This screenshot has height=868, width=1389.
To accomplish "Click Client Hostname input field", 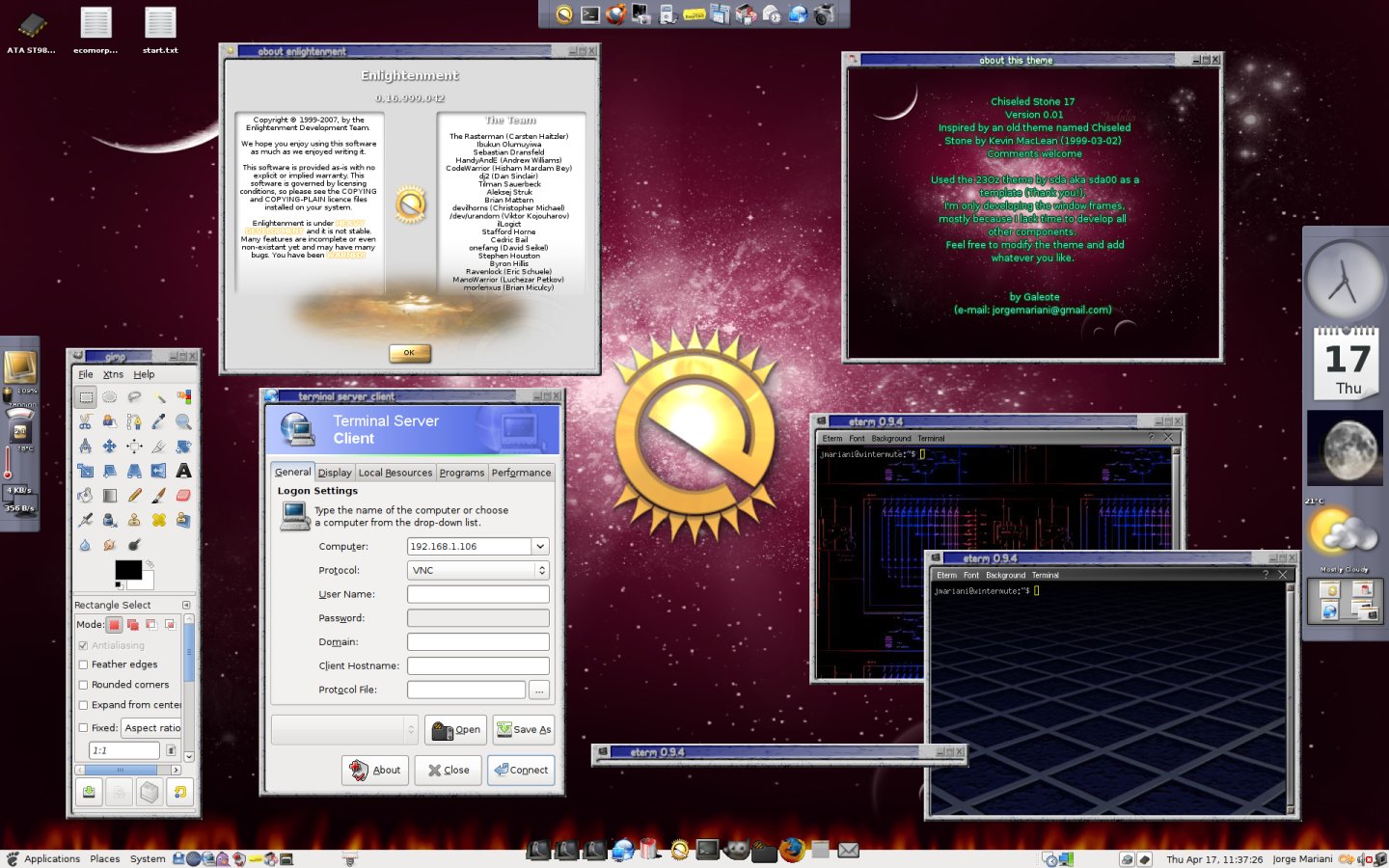I will click(x=478, y=665).
